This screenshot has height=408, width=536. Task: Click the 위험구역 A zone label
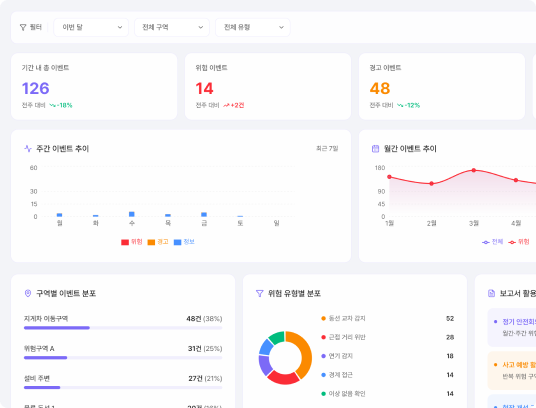pos(39,349)
